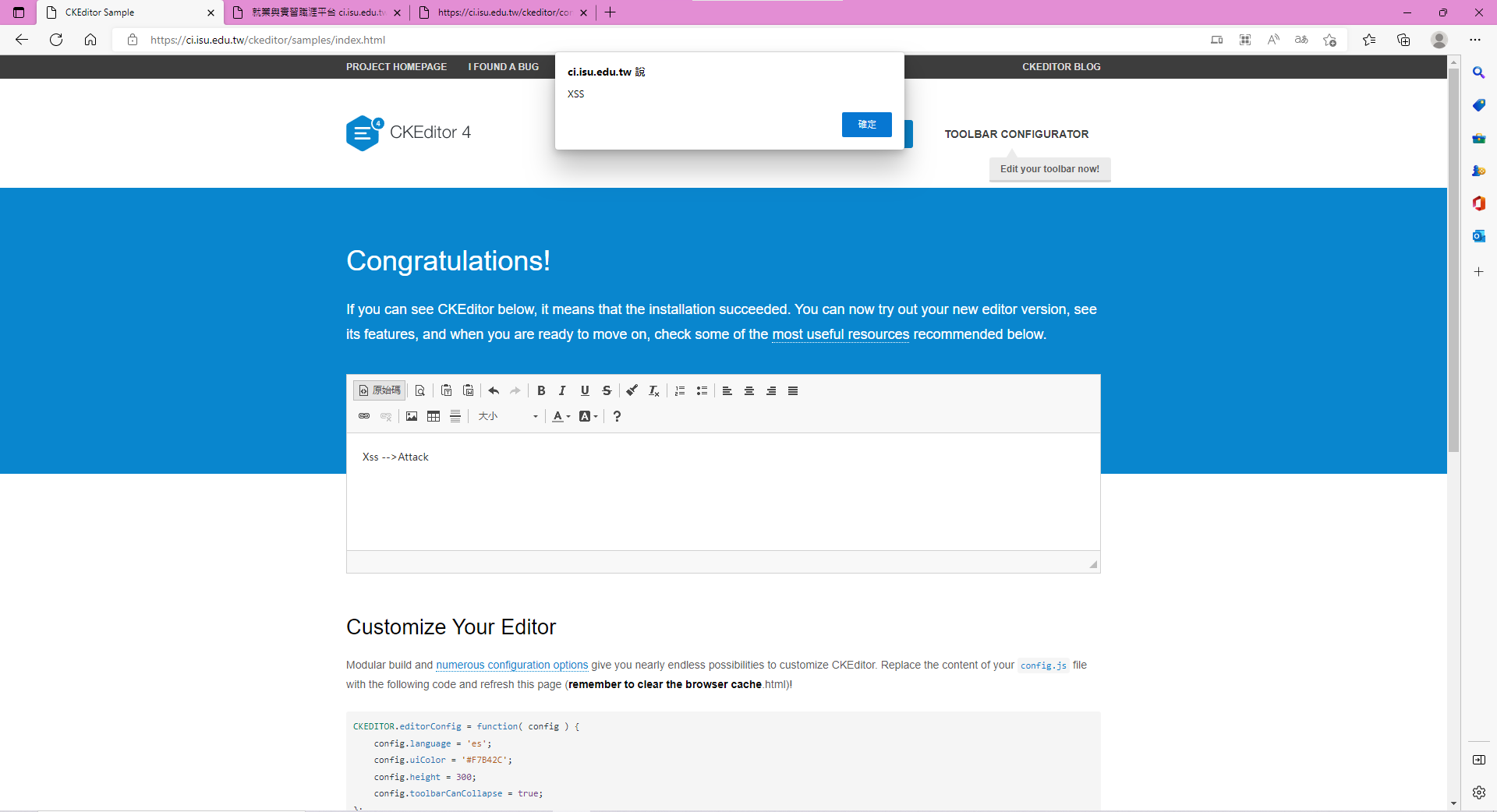Toggle strikethrough formatting in CKEditor

tap(607, 390)
